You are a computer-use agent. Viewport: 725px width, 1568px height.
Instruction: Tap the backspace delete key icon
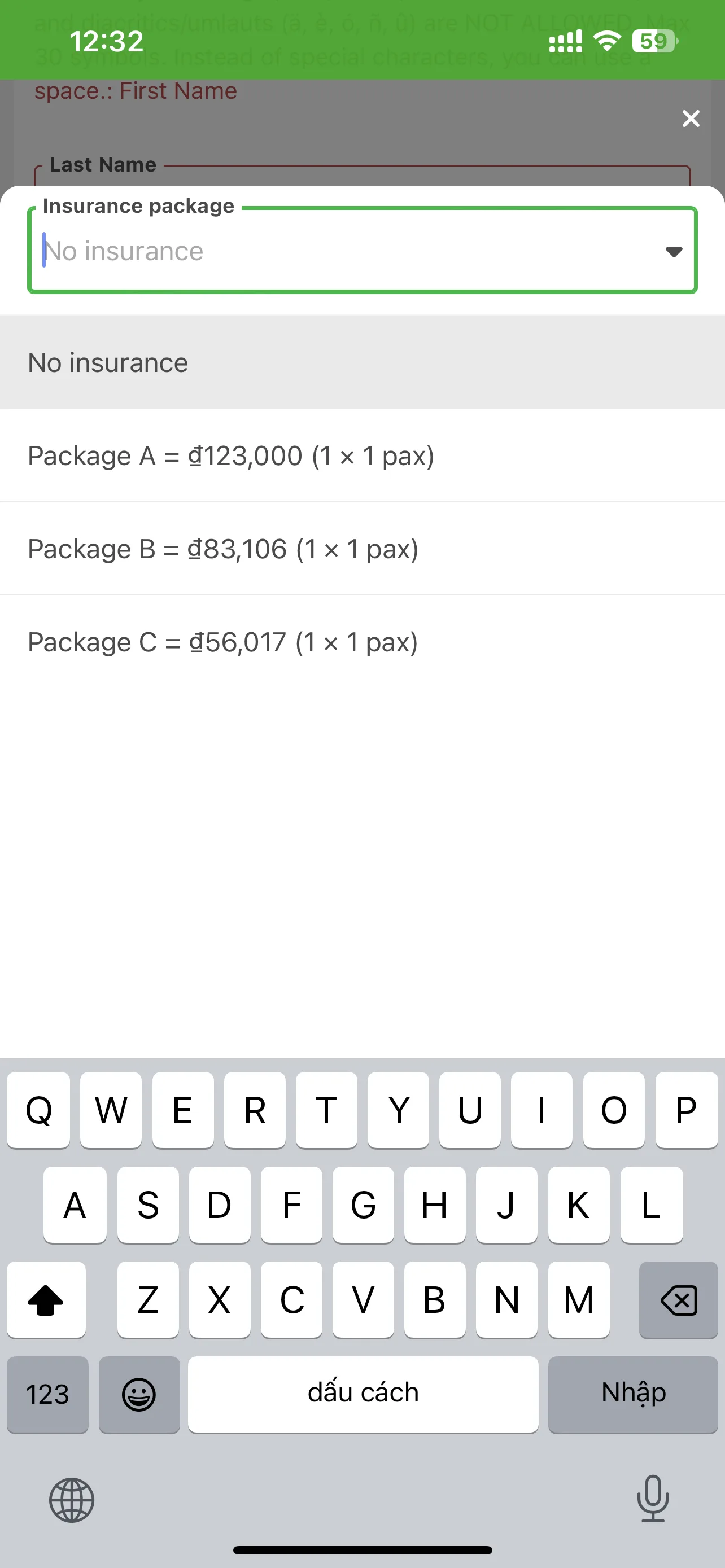(x=678, y=1299)
